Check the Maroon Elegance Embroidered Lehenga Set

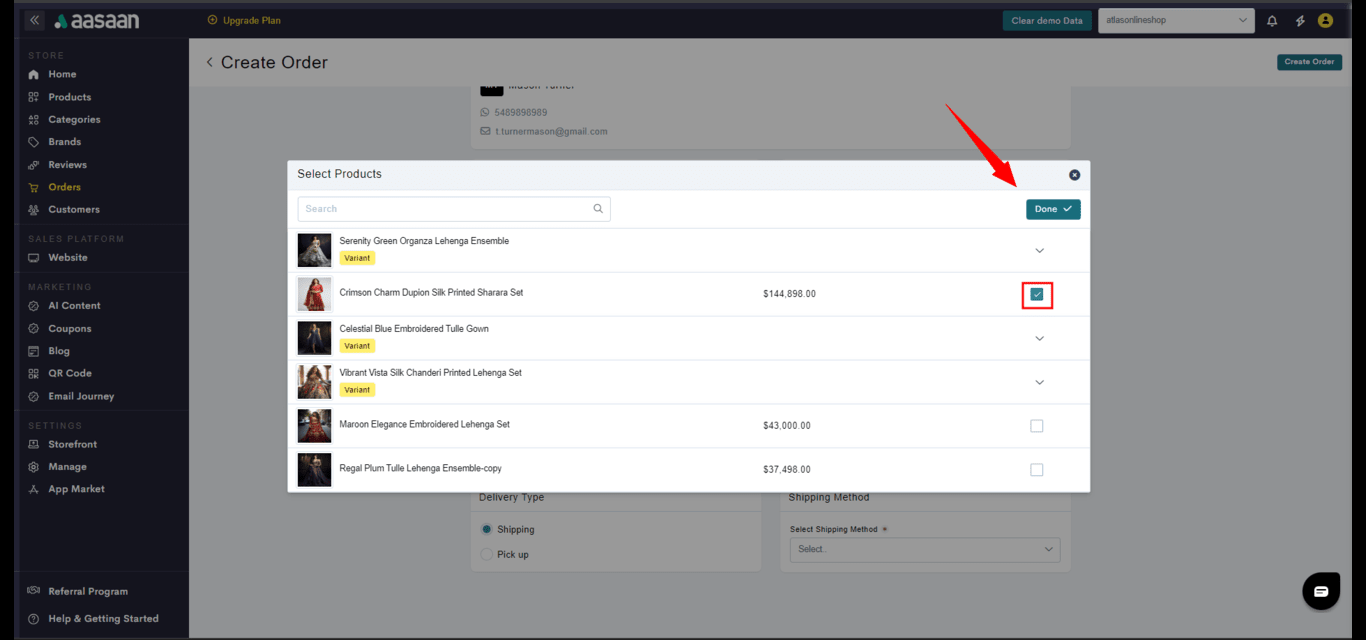[x=1037, y=426]
